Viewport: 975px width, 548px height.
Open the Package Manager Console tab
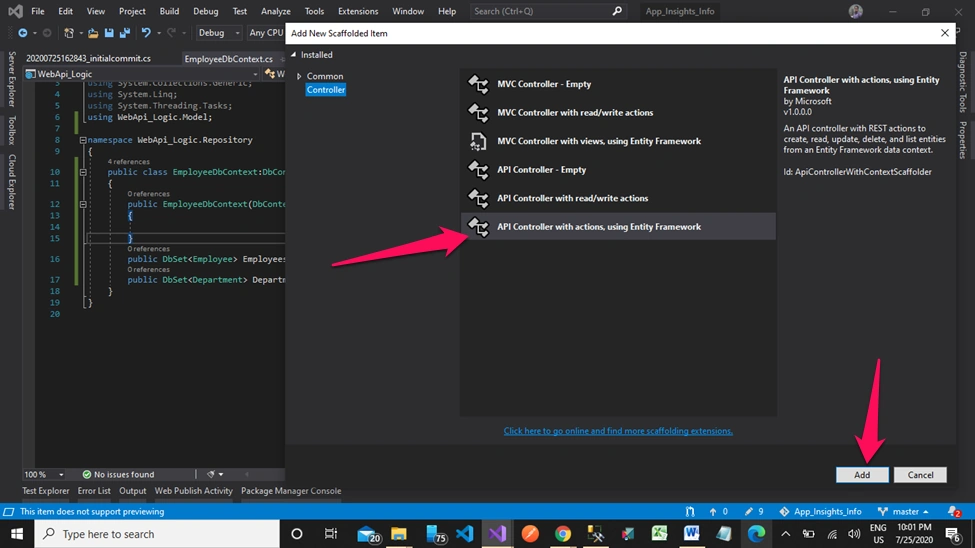click(291, 491)
